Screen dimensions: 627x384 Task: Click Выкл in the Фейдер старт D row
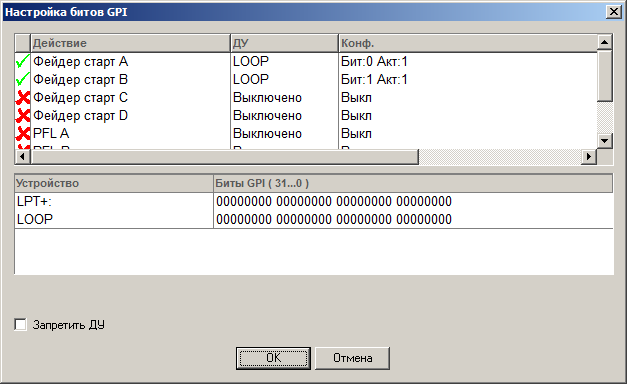tap(356, 116)
